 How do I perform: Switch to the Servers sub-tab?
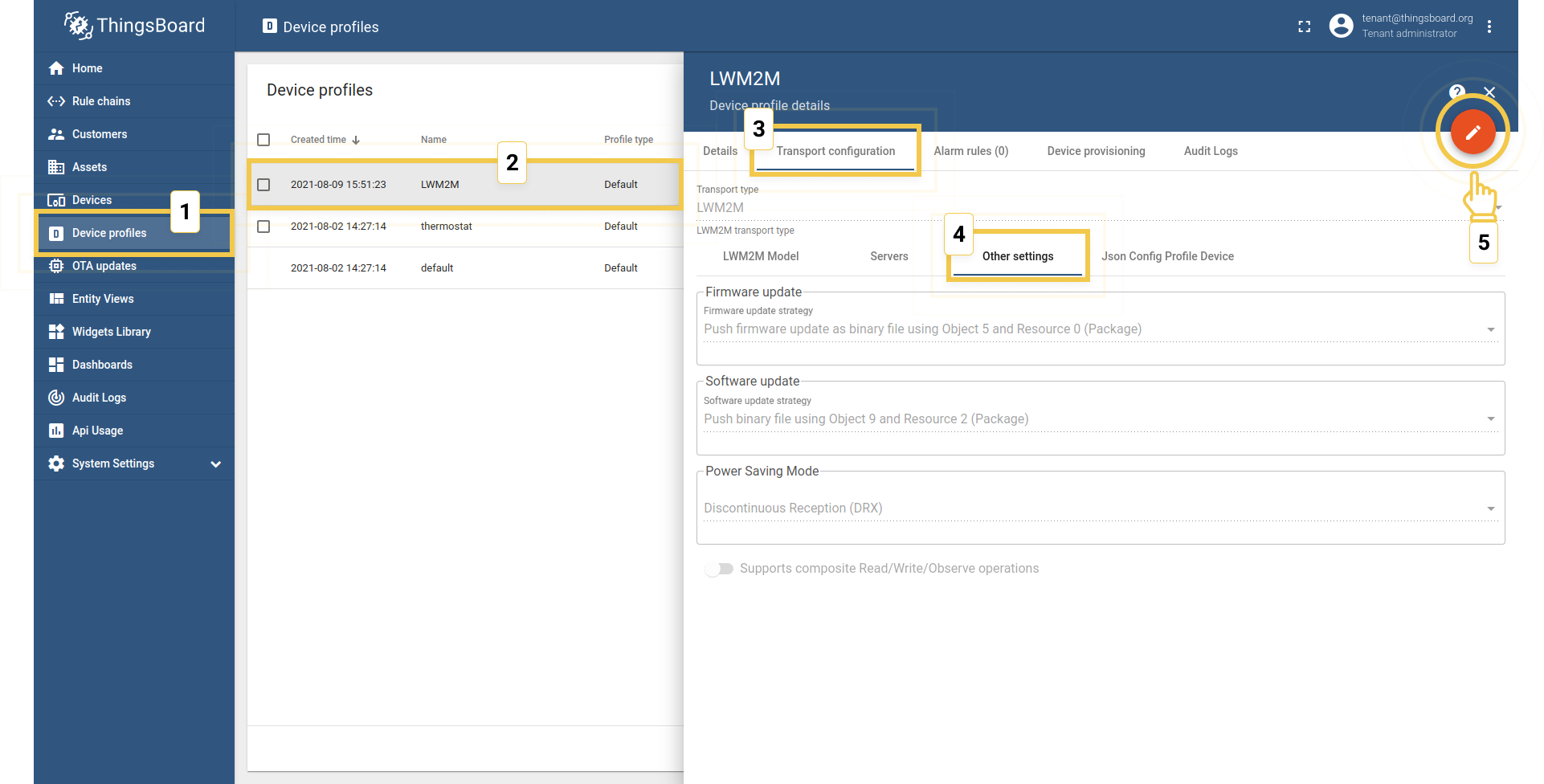click(x=888, y=256)
